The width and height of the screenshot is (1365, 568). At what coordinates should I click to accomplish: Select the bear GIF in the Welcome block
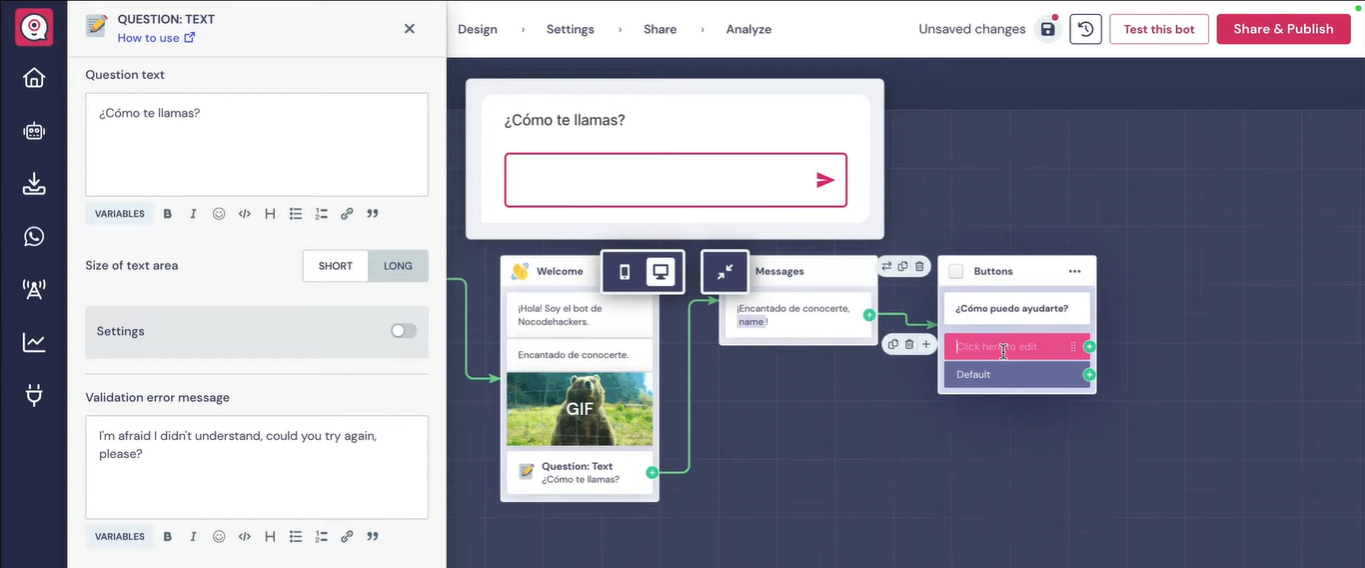click(580, 409)
